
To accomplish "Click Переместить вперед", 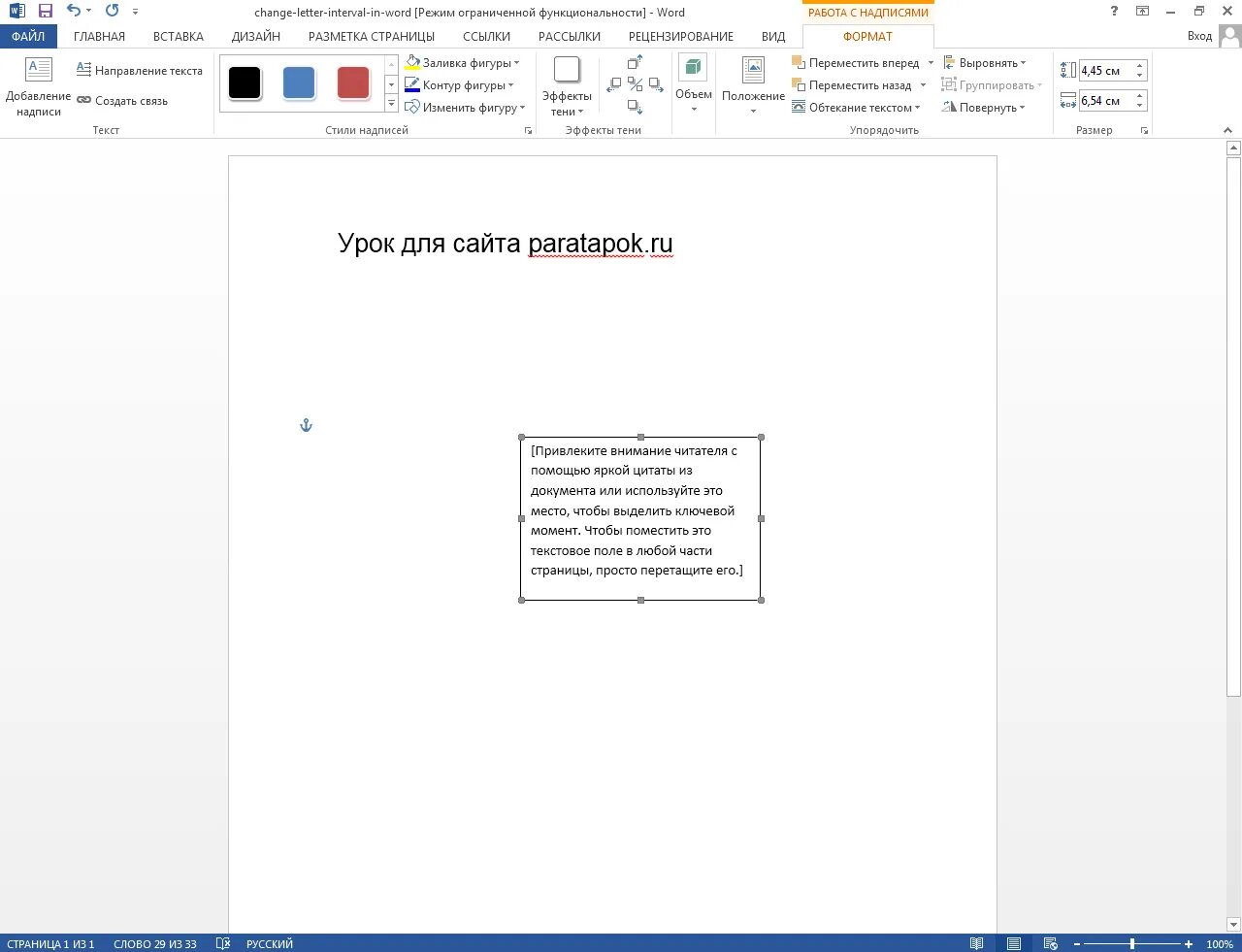I will [856, 62].
